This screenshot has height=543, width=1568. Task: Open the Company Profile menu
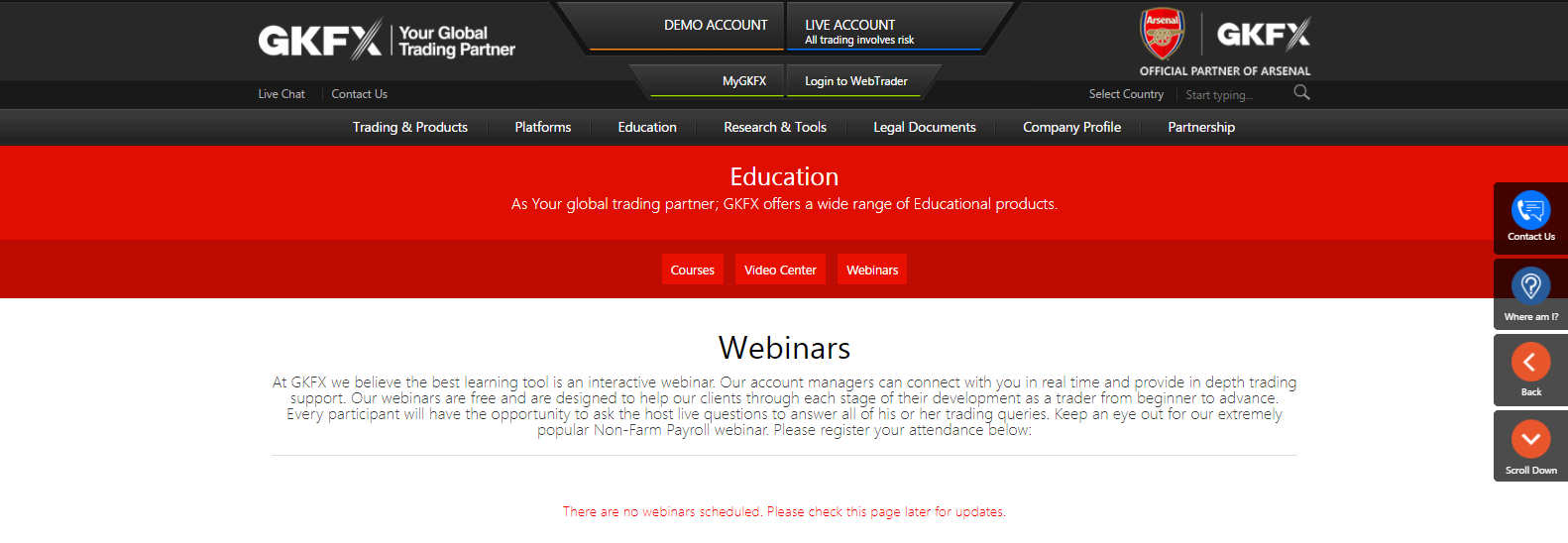point(1071,127)
